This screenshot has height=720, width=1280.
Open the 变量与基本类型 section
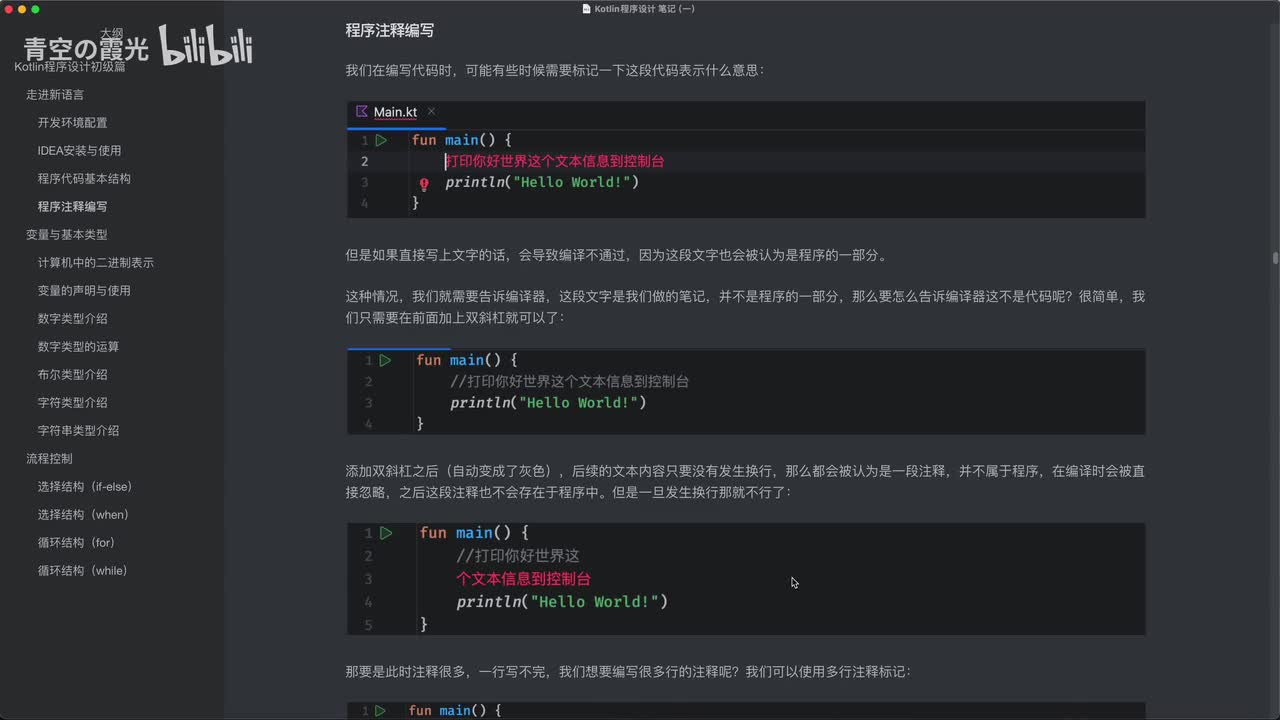[66, 235]
